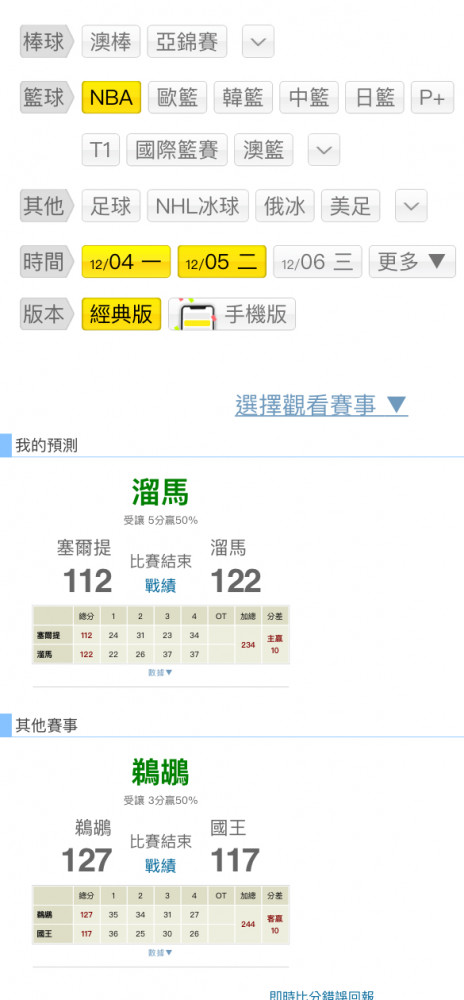Image resolution: width=464 pixels, height=1000 pixels.
Task: Switch to 經典版 version
Action: point(121,314)
